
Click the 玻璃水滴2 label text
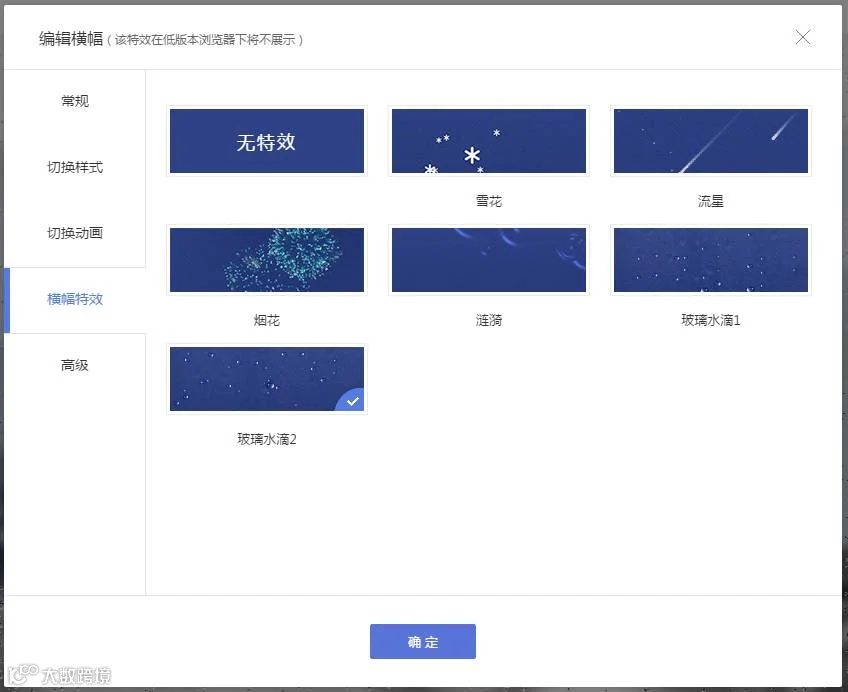(267, 440)
